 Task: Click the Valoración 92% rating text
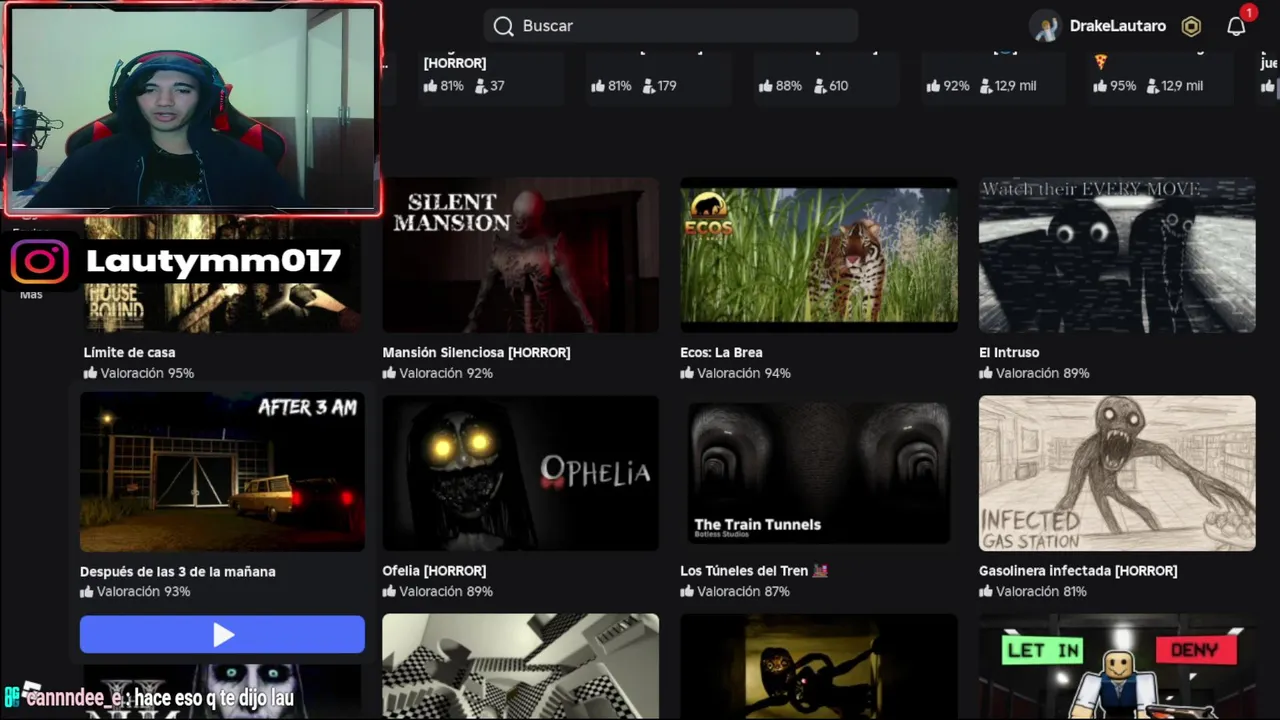[446, 373]
